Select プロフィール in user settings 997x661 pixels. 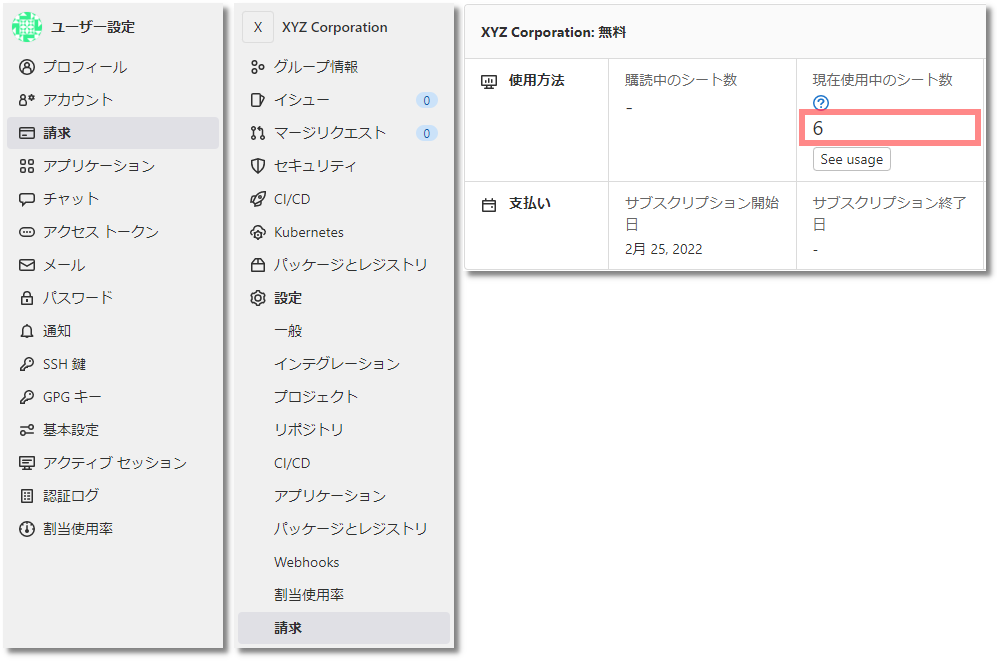pyautogui.click(x=113, y=67)
